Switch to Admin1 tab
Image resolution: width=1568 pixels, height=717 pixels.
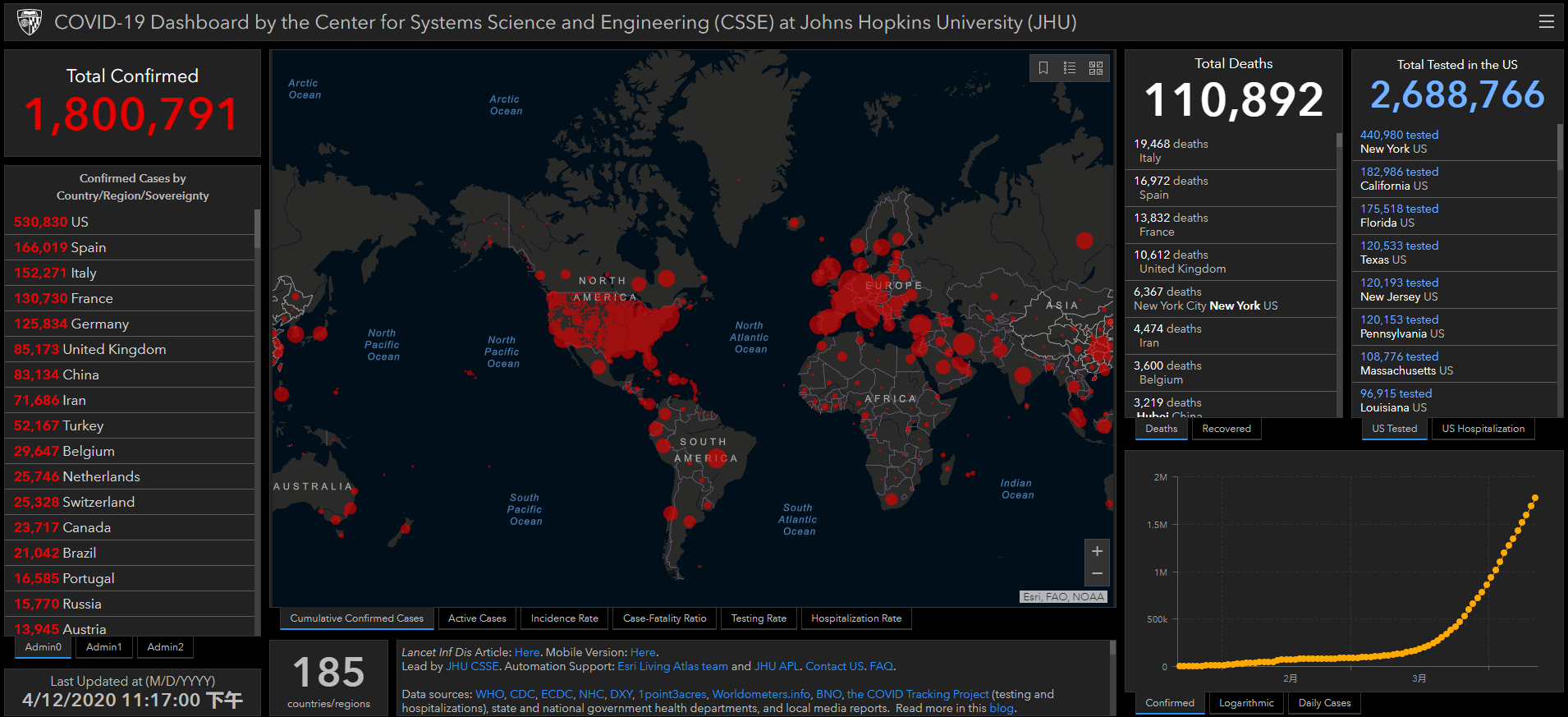point(104,647)
